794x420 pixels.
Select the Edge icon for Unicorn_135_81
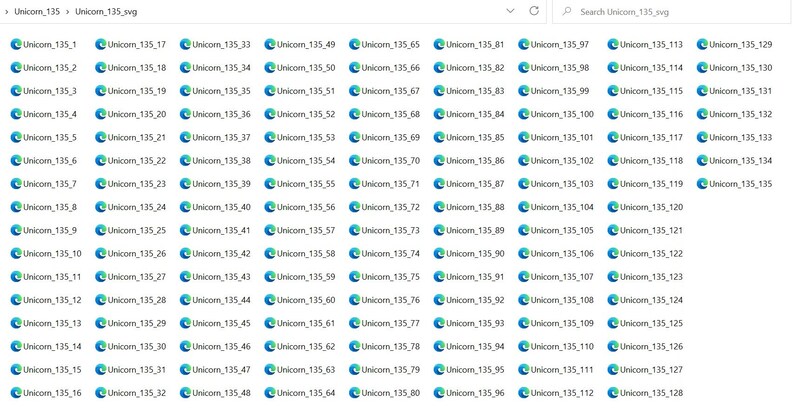[x=439, y=45]
